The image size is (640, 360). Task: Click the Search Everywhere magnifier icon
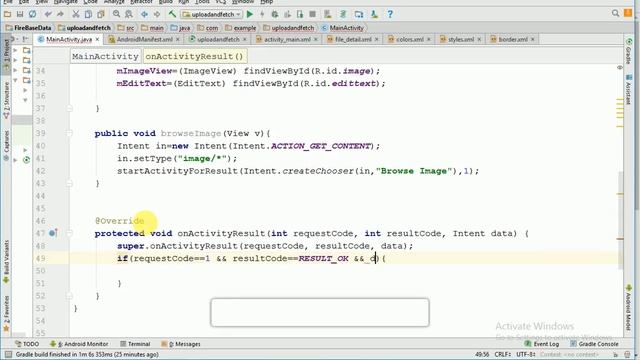(615, 13)
